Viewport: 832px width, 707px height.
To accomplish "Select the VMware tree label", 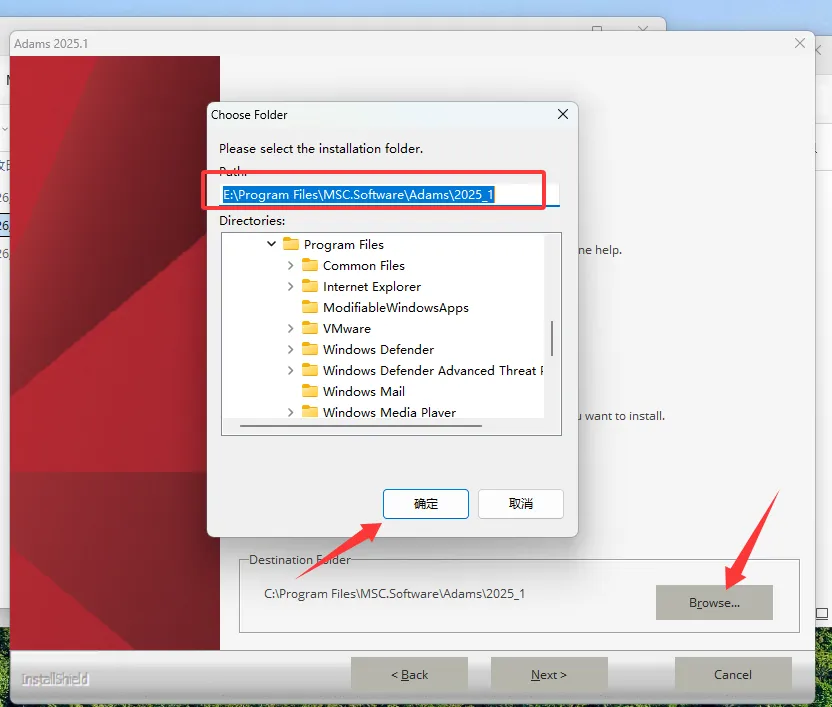I will (346, 329).
